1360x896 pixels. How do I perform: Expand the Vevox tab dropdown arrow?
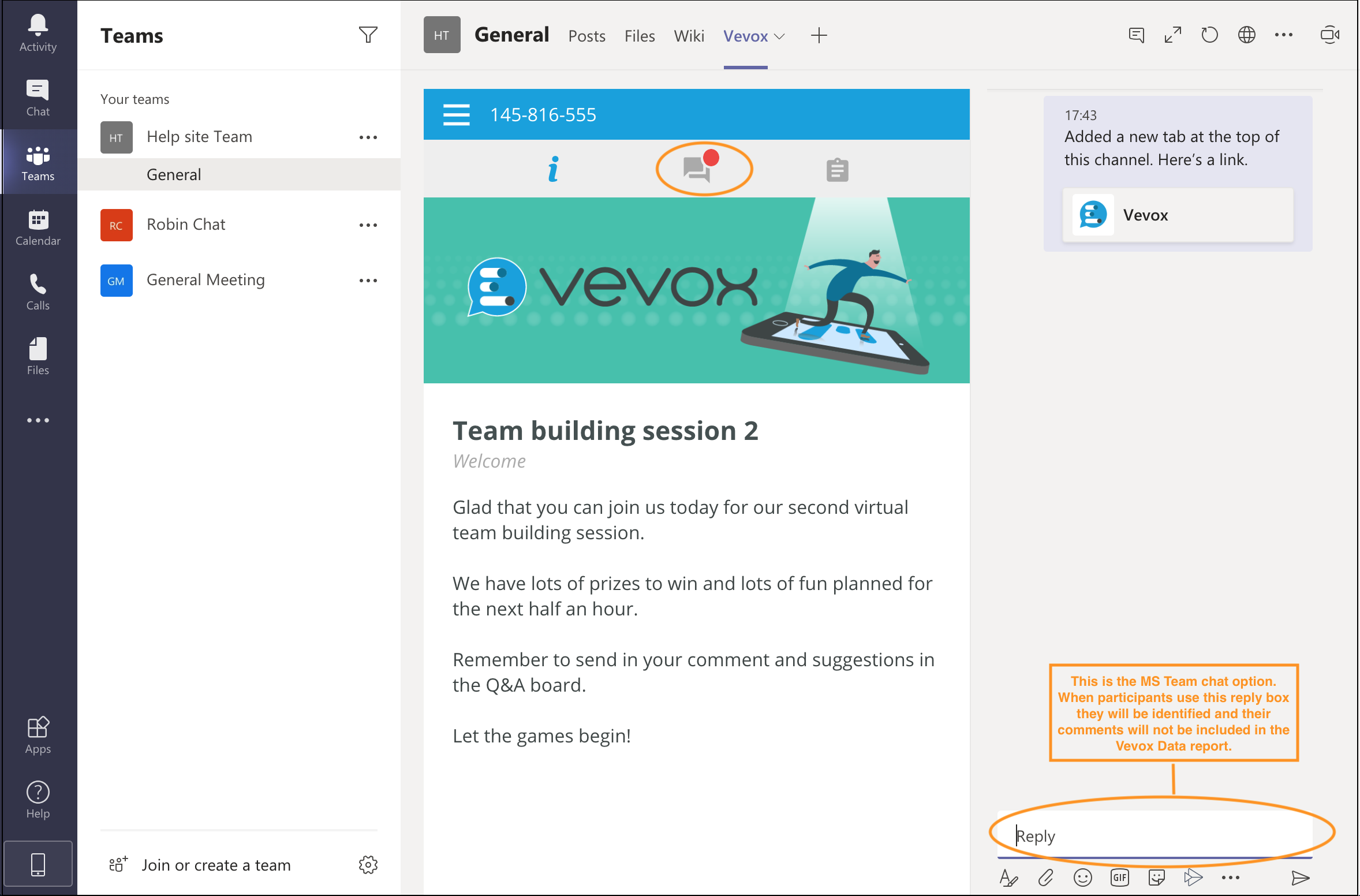coord(779,36)
